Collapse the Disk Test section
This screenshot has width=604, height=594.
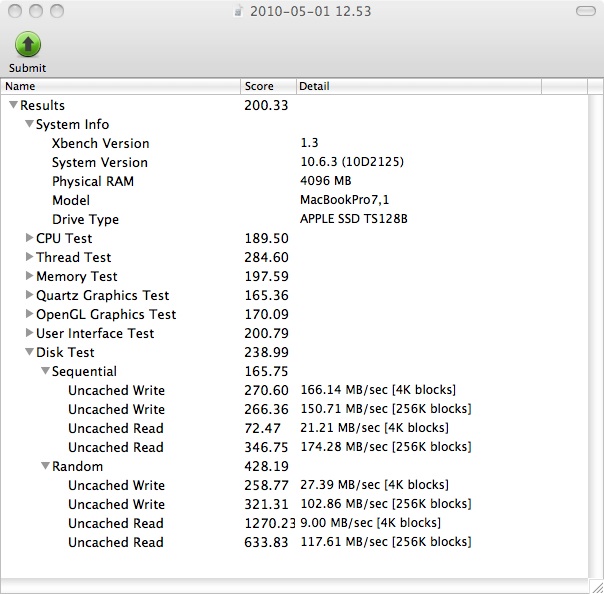pyautogui.click(x=29, y=352)
